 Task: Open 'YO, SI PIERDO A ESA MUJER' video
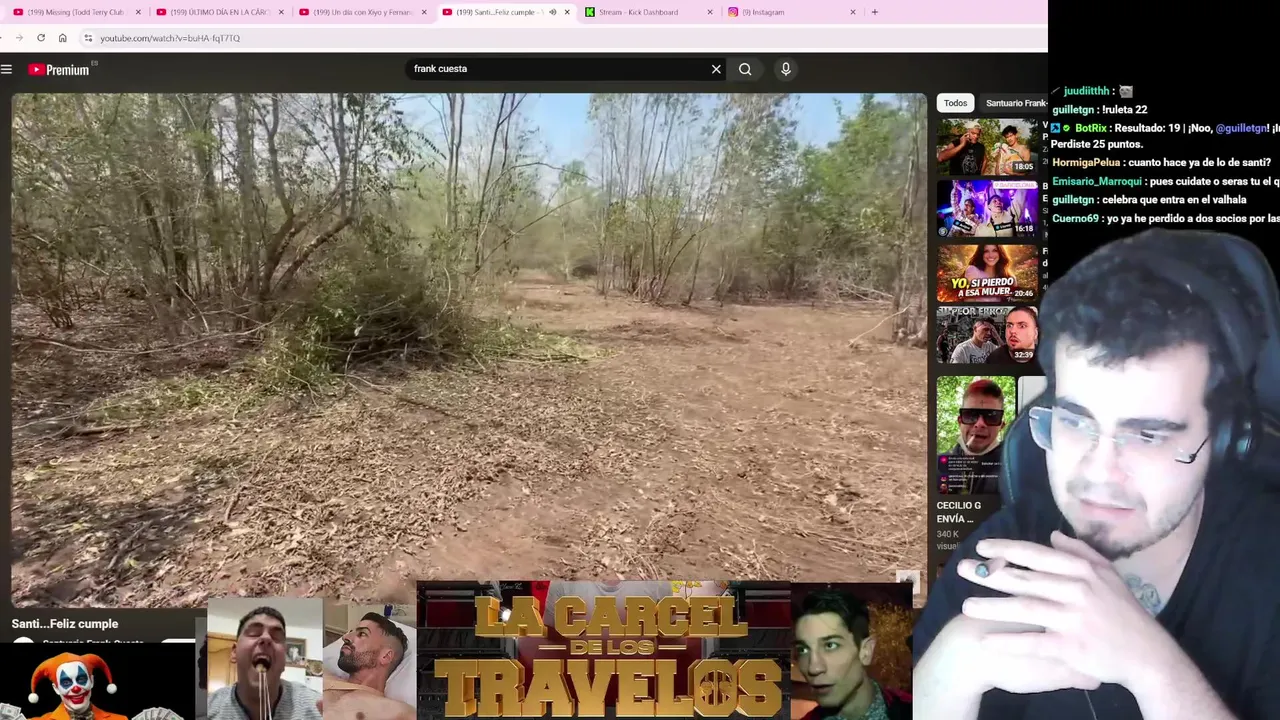(987, 271)
